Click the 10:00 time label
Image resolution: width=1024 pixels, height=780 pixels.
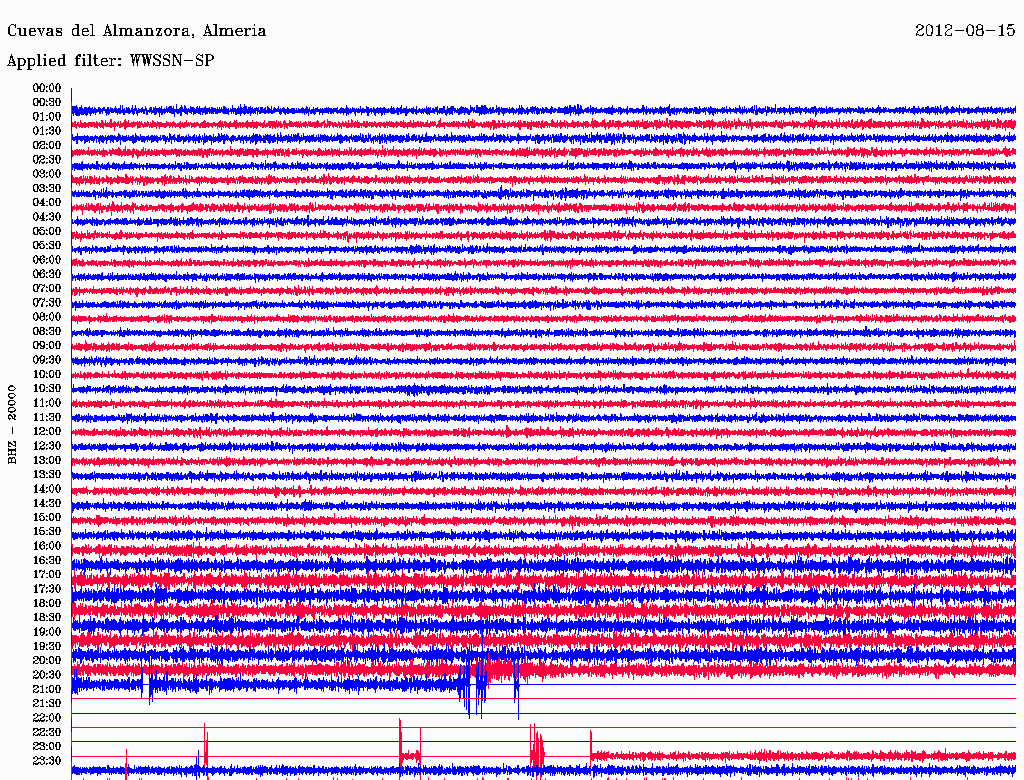click(47, 374)
